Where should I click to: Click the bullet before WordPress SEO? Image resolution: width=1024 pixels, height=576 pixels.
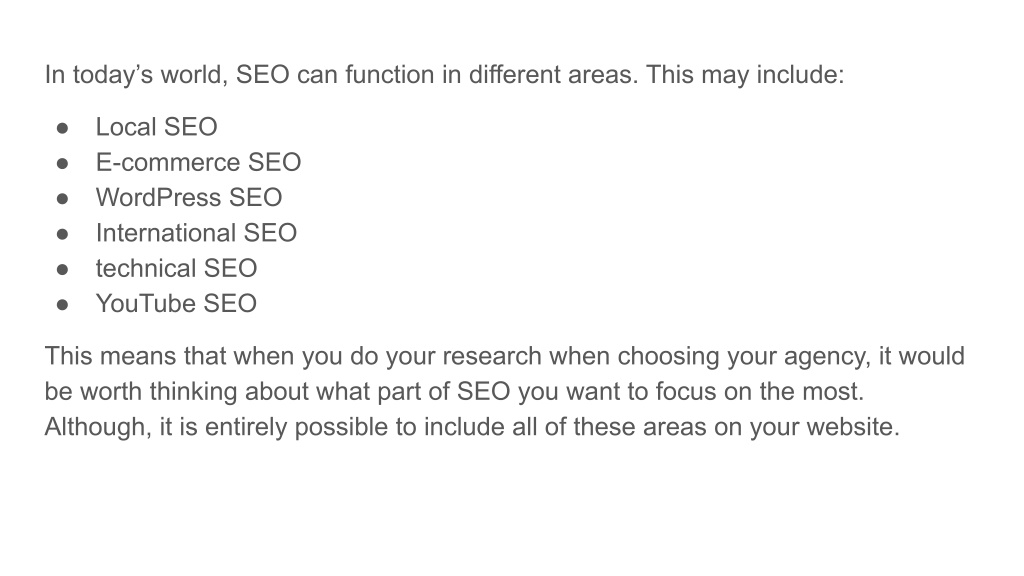[x=63, y=199]
